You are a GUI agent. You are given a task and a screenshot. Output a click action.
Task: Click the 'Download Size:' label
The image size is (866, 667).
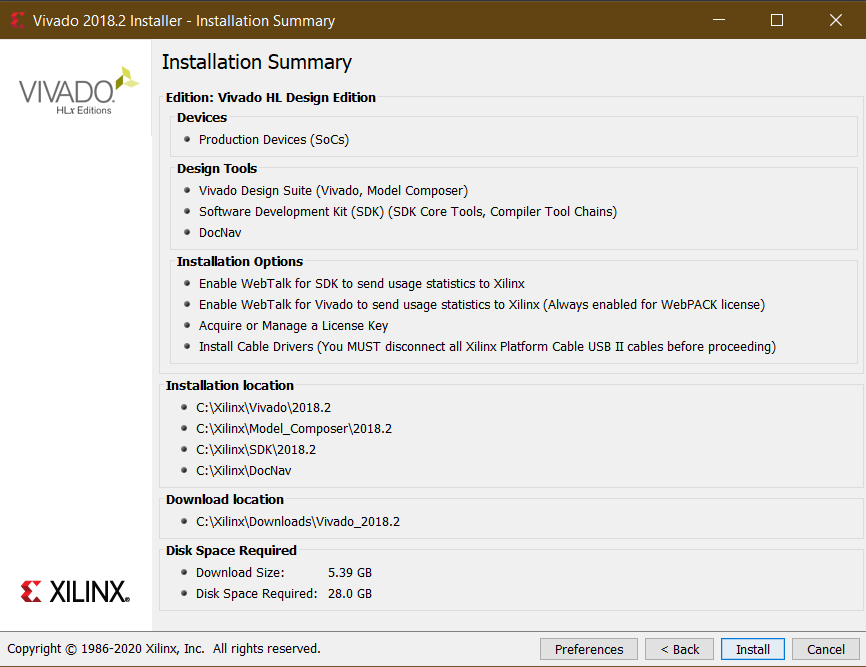[240, 573]
